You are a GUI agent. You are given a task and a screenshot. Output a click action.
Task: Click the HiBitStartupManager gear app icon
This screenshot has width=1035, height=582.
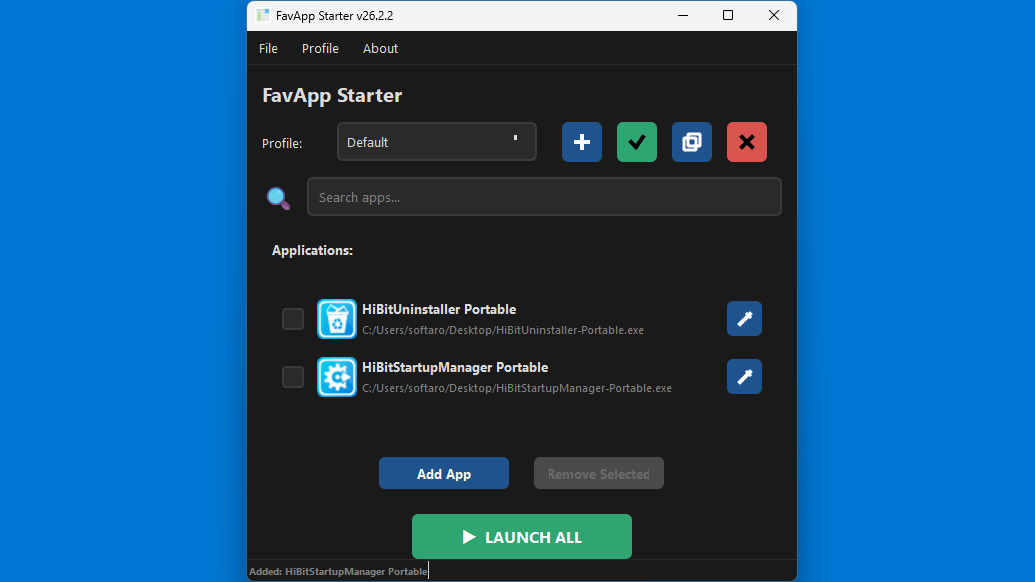tap(337, 377)
